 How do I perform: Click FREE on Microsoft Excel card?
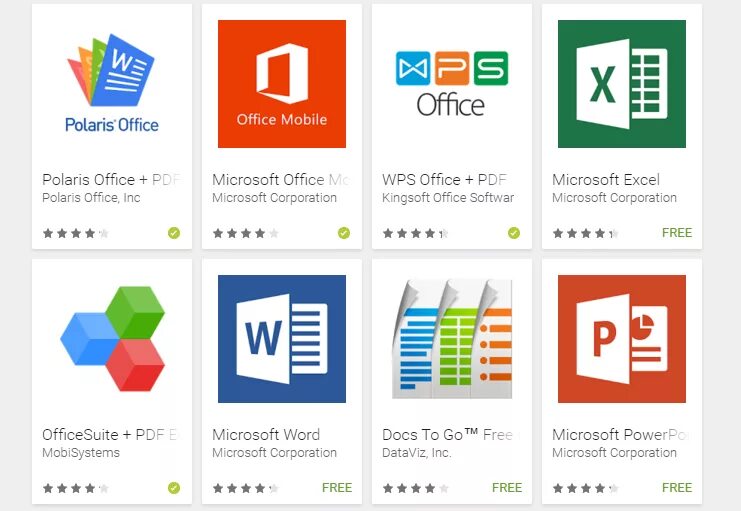(677, 233)
